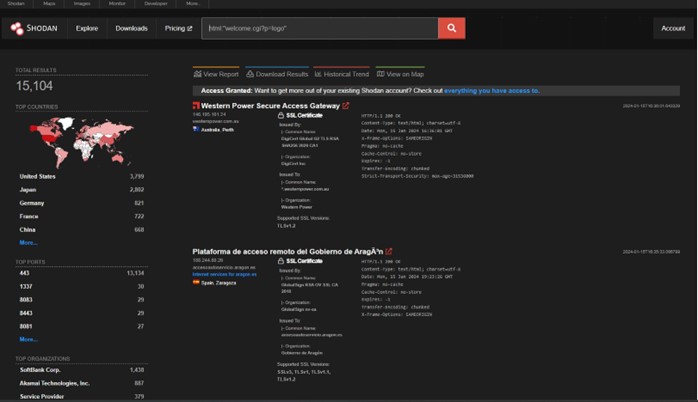
Task: Select Shodan in the top bar
Action: [x=16, y=4]
